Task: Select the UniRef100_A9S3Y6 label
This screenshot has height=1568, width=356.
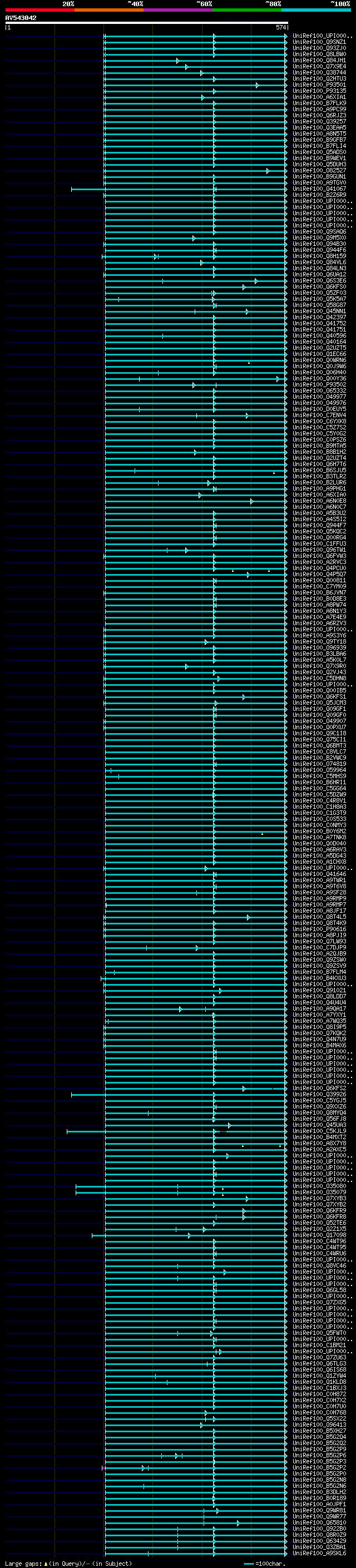Action: click(x=319, y=635)
